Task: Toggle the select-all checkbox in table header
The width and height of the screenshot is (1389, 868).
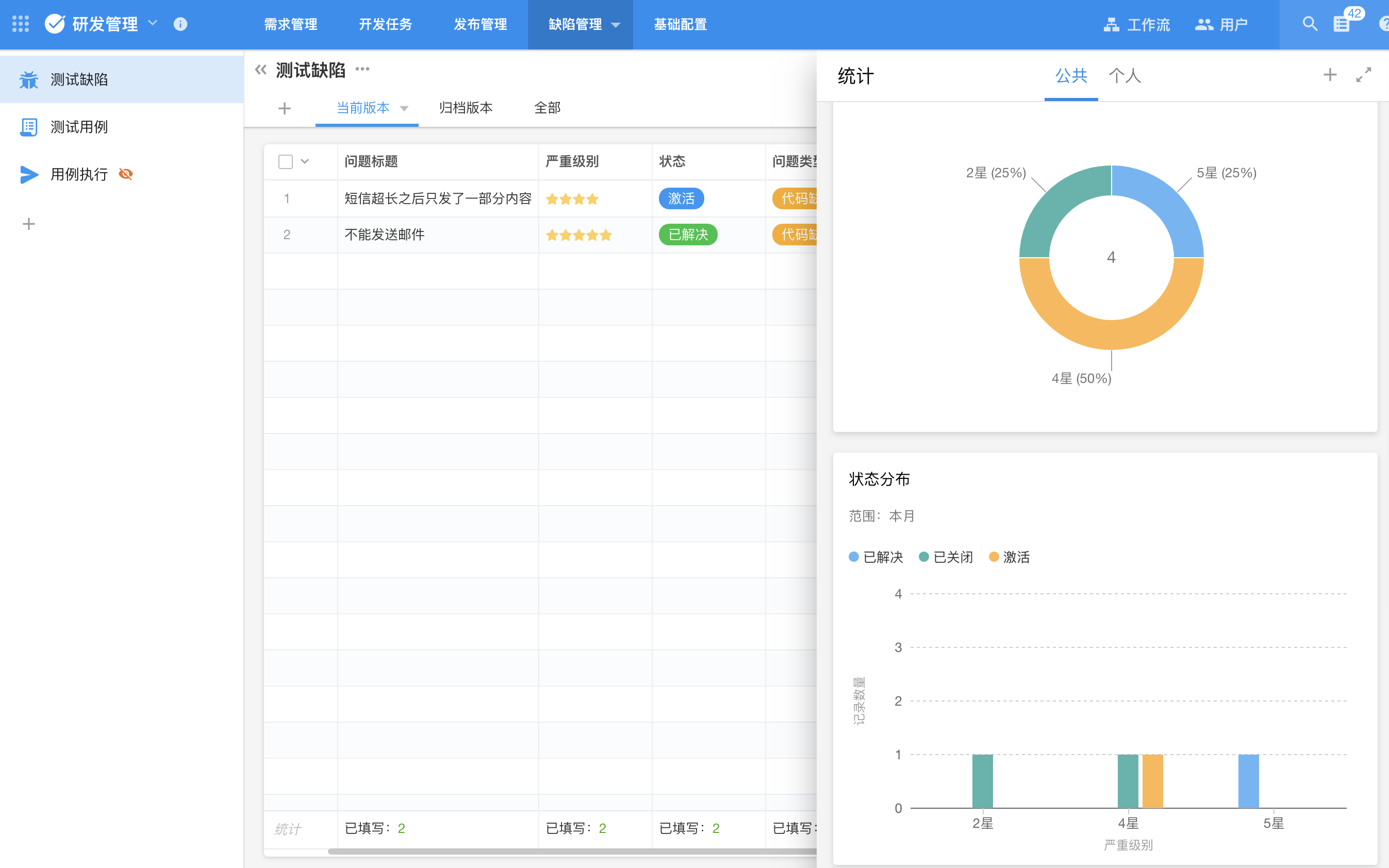Action: (286, 162)
